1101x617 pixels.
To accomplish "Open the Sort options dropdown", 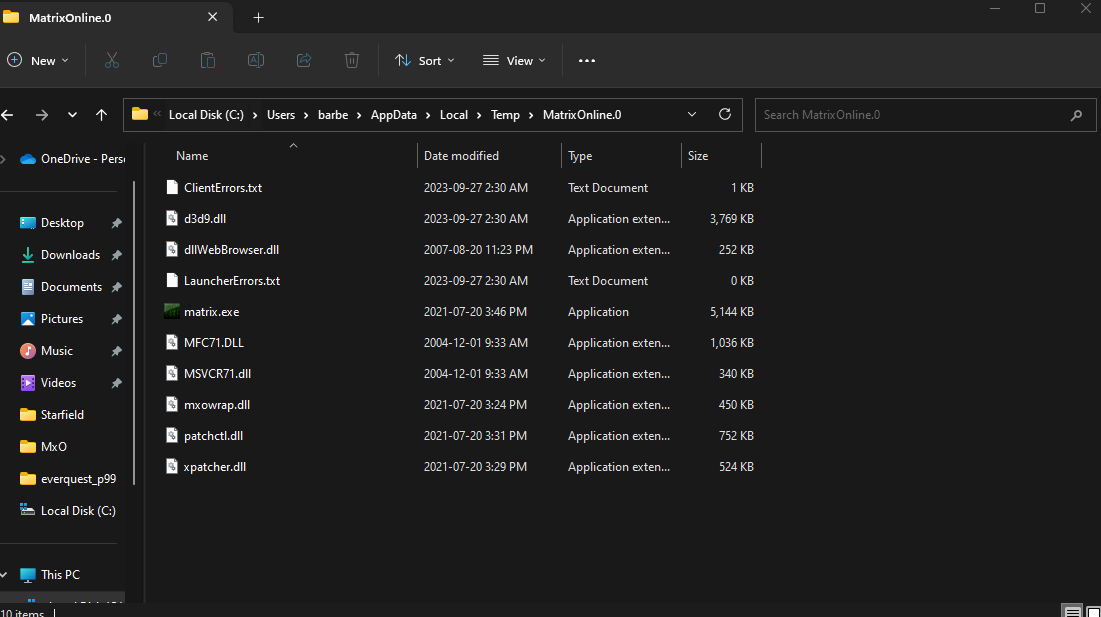I will pos(425,60).
